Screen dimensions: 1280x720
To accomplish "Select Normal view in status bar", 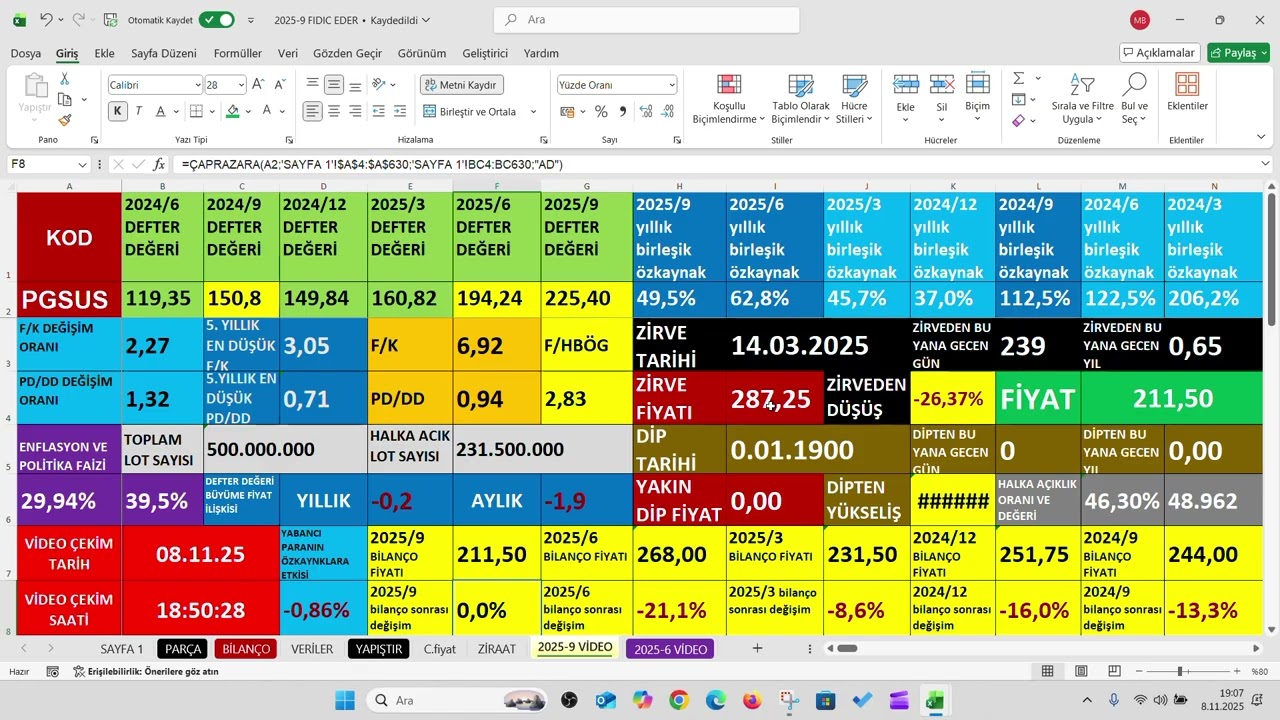I will click(1048, 672).
